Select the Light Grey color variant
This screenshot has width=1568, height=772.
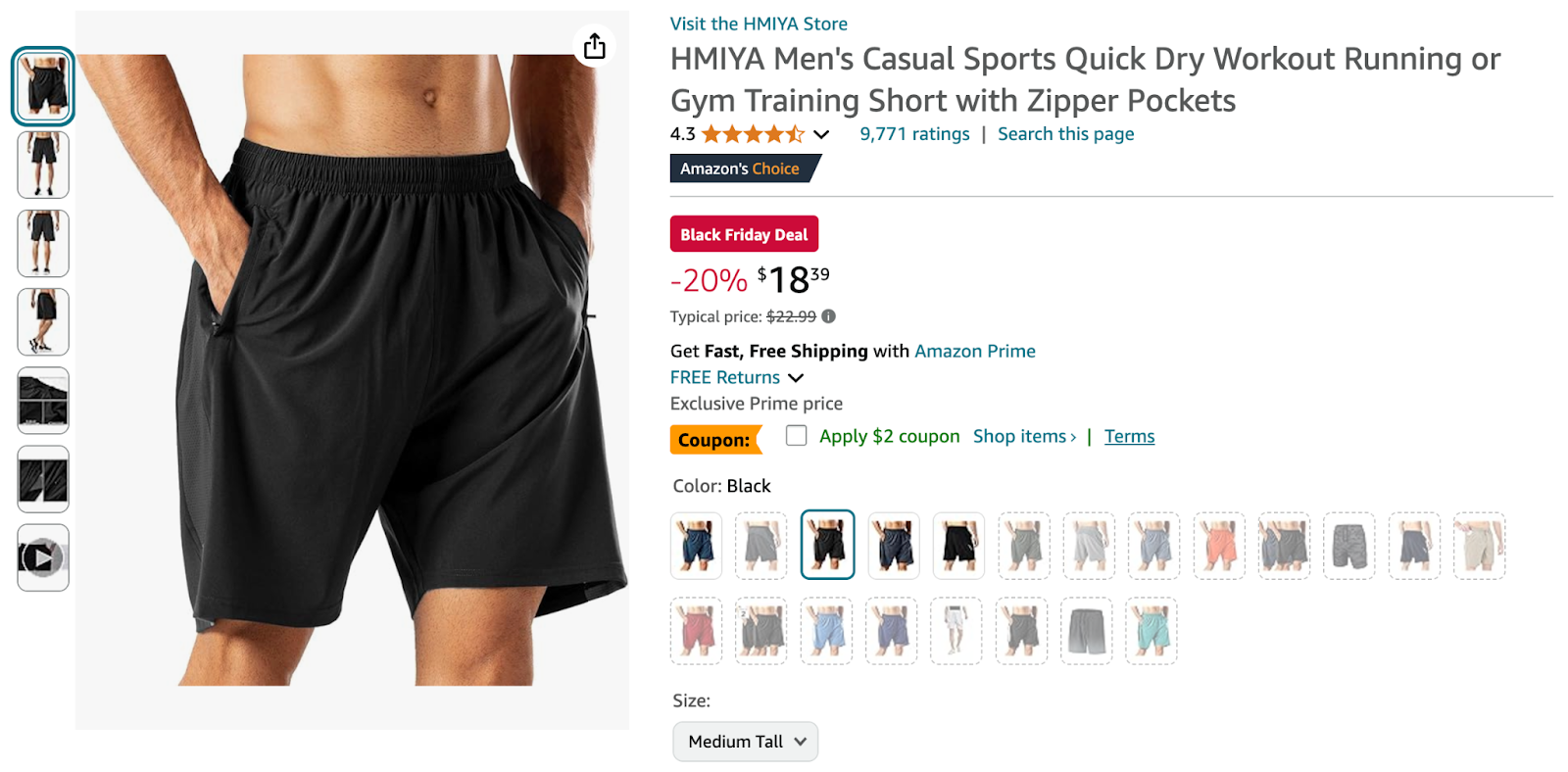pos(1088,546)
